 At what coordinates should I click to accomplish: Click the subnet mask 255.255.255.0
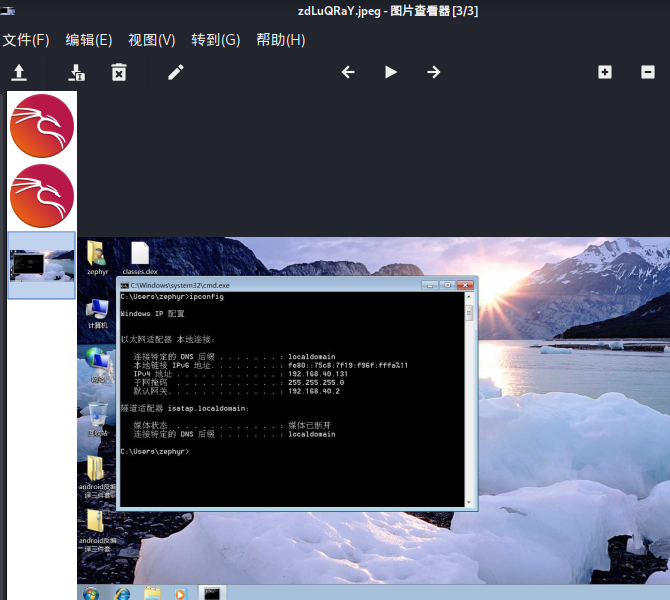click(316, 382)
